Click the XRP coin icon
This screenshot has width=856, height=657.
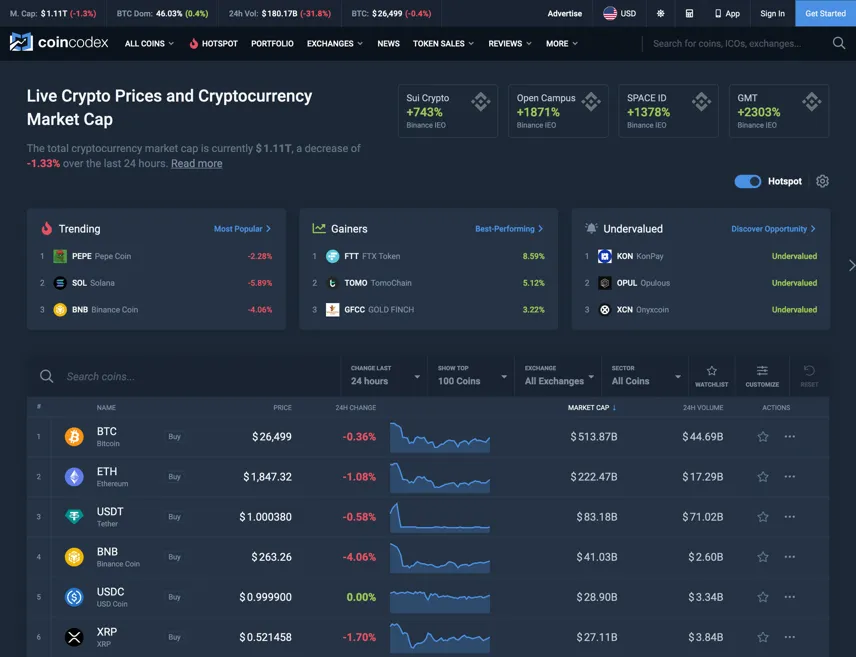click(x=74, y=637)
